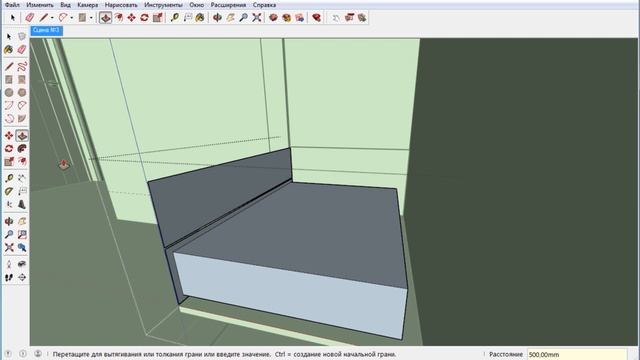Open the 3D Warehouse icon
640x360 pixels.
[273, 18]
